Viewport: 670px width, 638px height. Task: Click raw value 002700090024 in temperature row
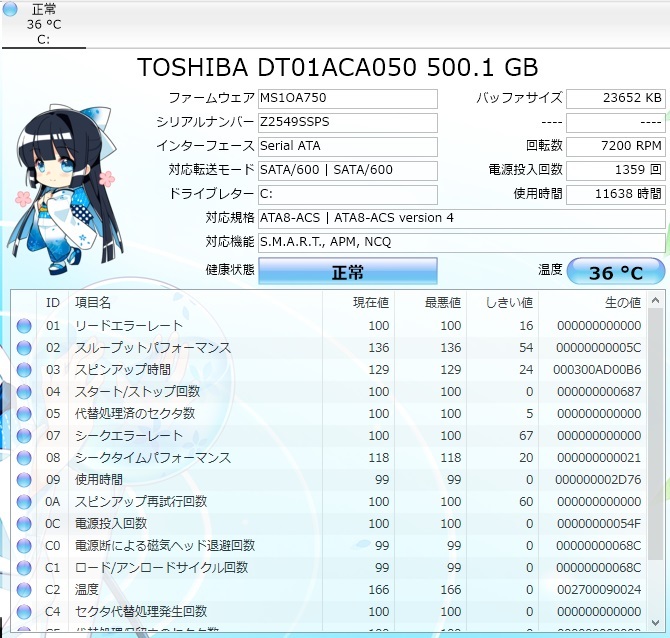pyautogui.click(x=599, y=590)
